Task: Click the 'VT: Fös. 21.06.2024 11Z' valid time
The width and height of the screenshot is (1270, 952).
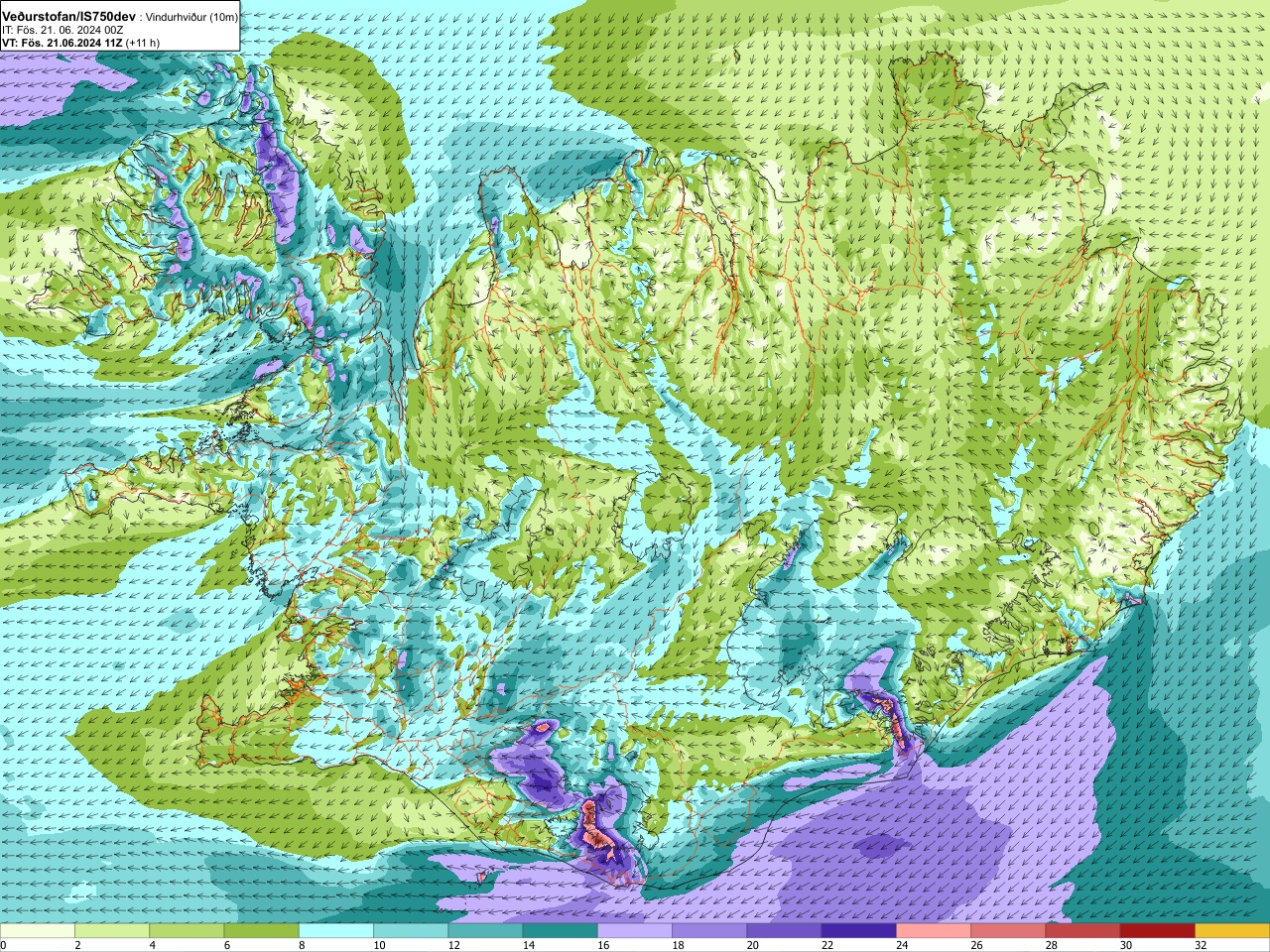Action: (x=63, y=44)
